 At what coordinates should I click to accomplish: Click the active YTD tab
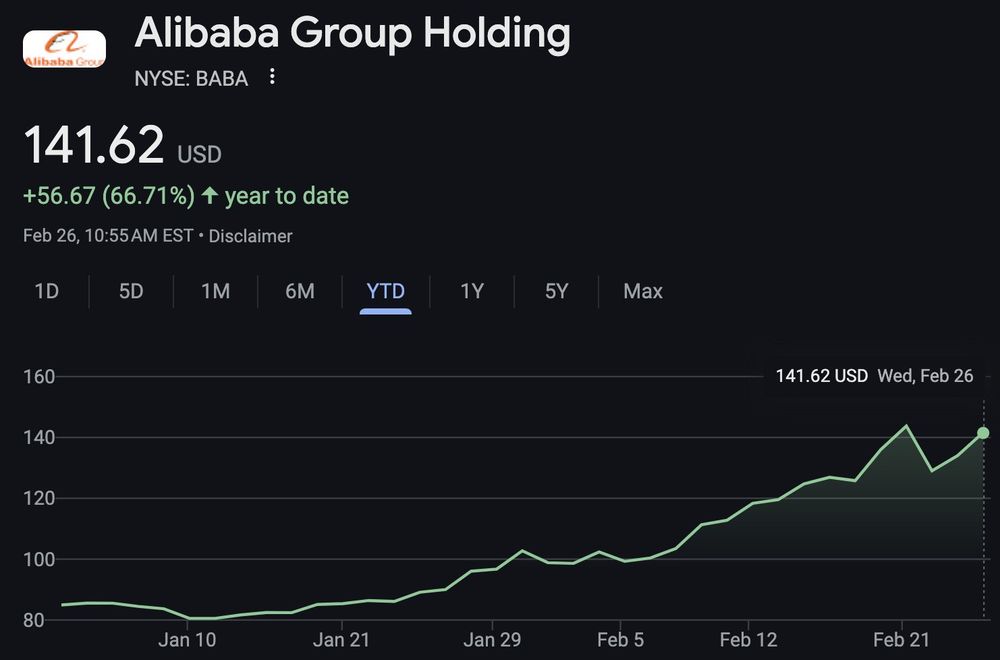pyautogui.click(x=386, y=292)
